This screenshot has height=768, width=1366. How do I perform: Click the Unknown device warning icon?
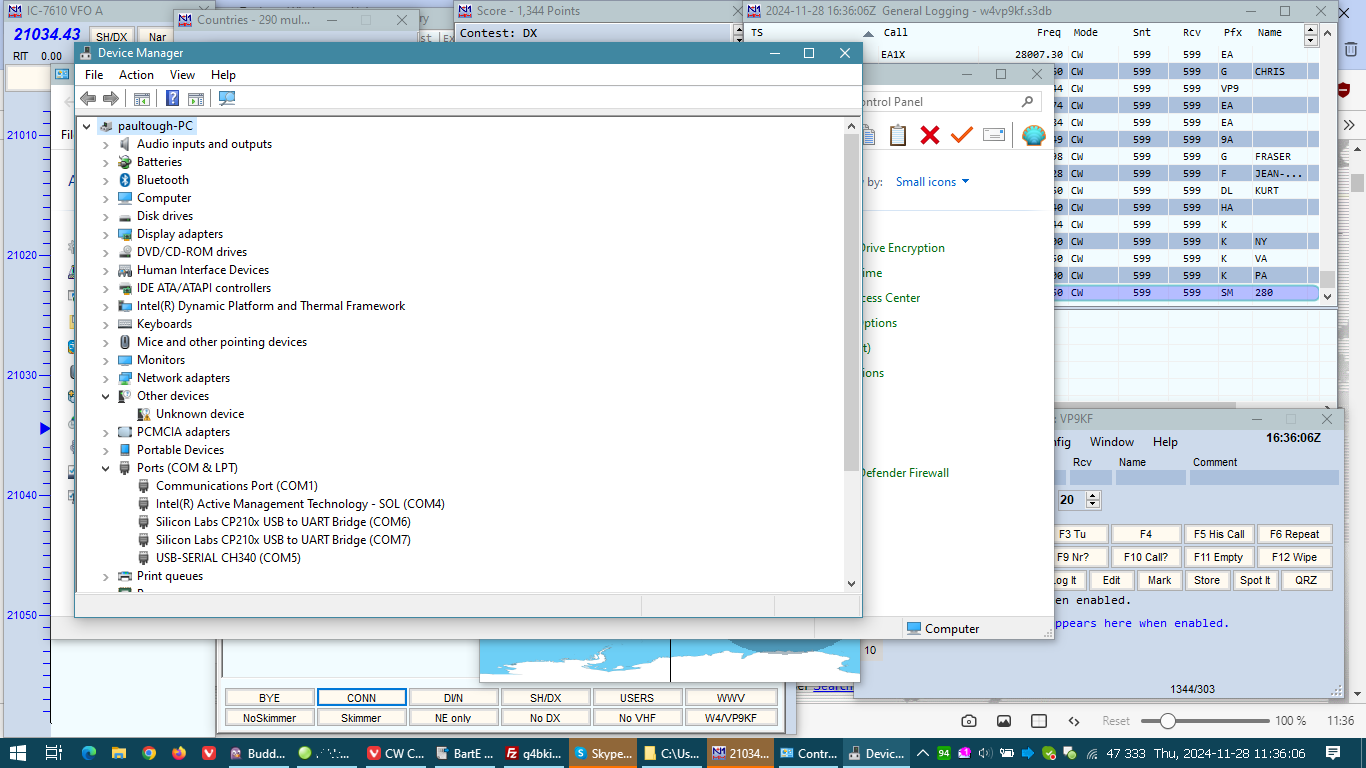click(x=144, y=414)
